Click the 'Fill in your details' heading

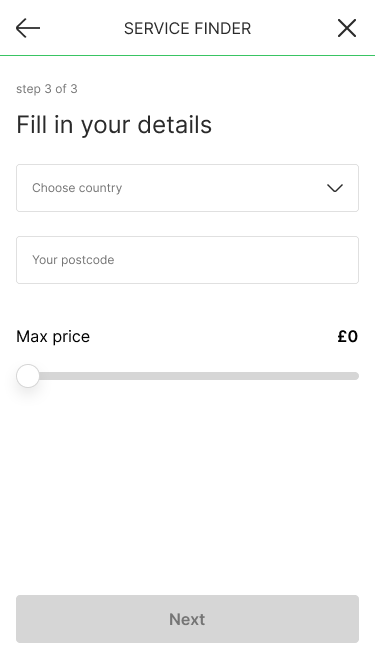[x=114, y=125]
